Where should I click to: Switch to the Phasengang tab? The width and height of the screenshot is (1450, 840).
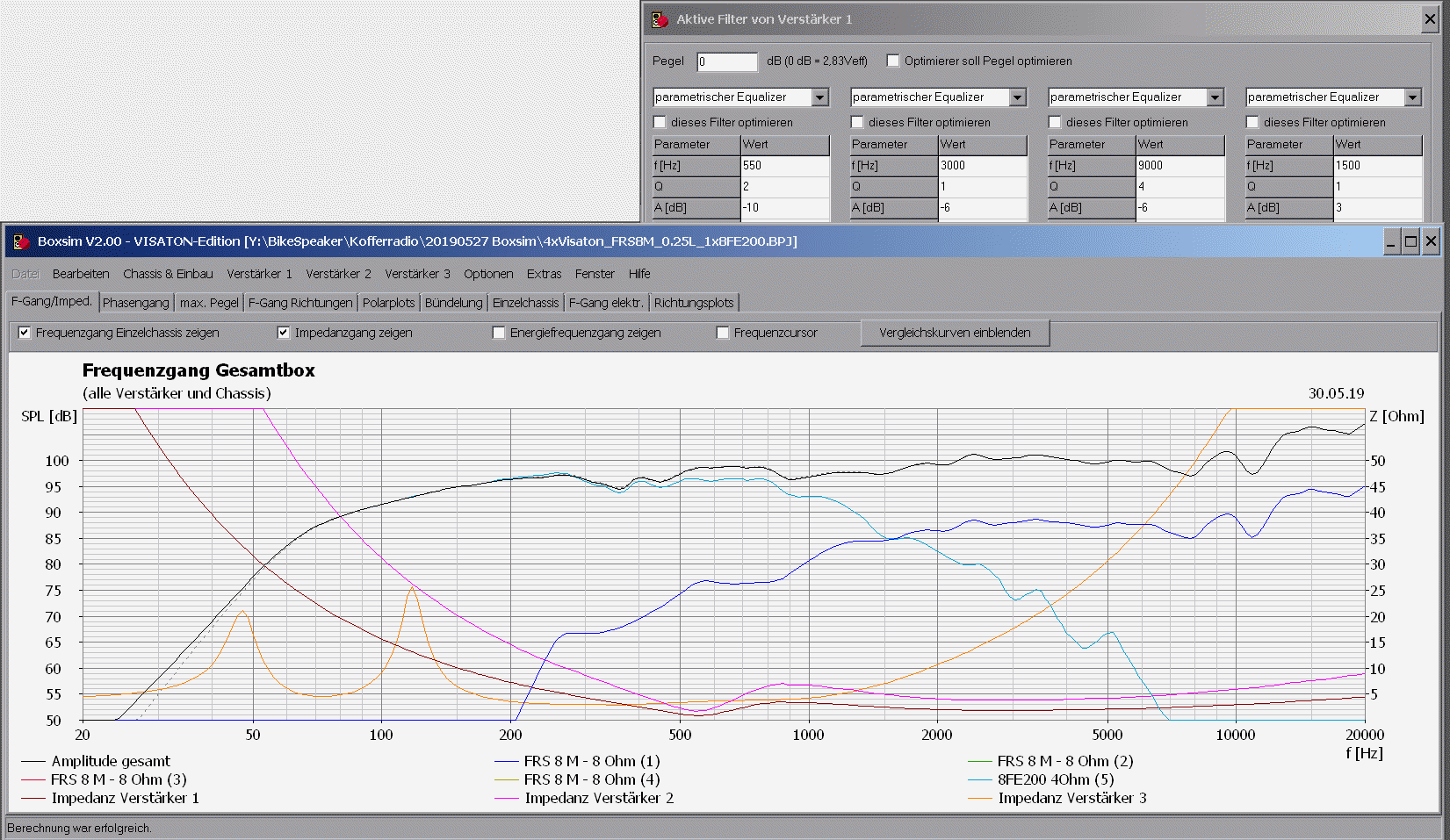coord(135,303)
